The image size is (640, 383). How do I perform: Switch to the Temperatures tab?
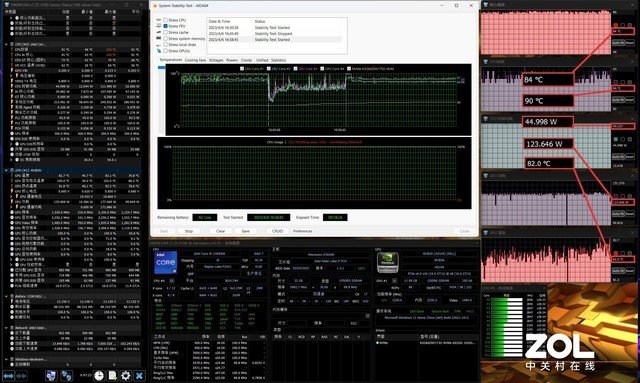point(171,60)
